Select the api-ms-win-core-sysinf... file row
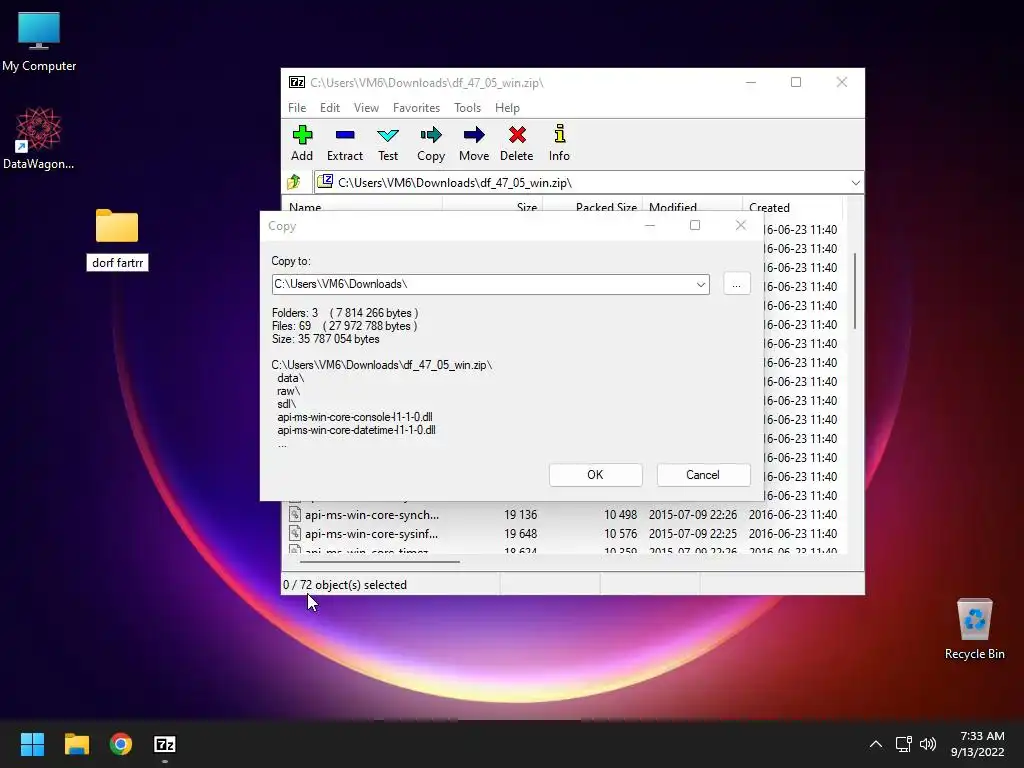Viewport: 1024px width, 768px height. coord(563,534)
